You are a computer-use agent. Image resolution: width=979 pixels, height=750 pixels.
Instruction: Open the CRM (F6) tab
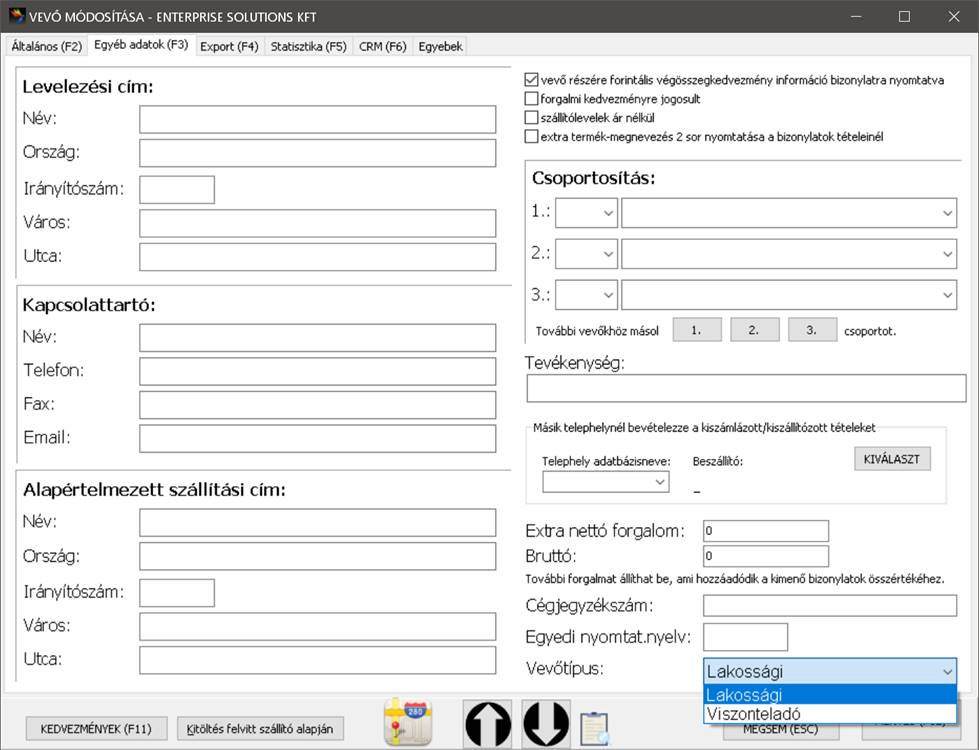tap(382, 46)
